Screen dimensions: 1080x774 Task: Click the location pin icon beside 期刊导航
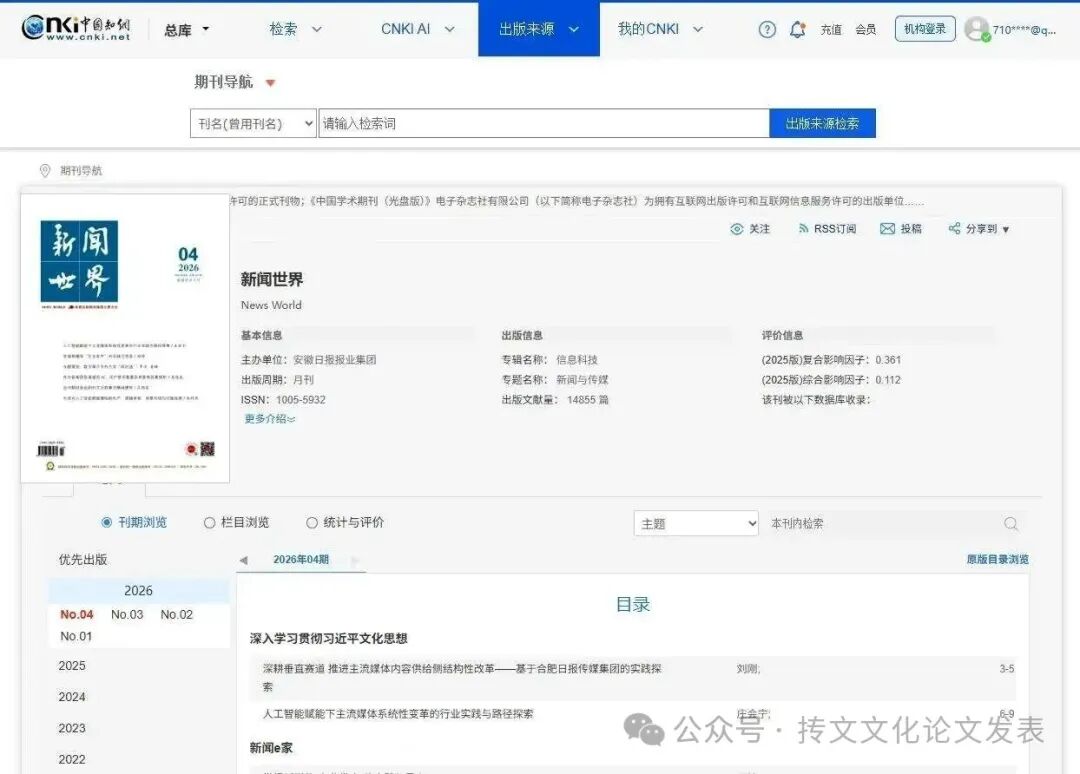[45, 170]
